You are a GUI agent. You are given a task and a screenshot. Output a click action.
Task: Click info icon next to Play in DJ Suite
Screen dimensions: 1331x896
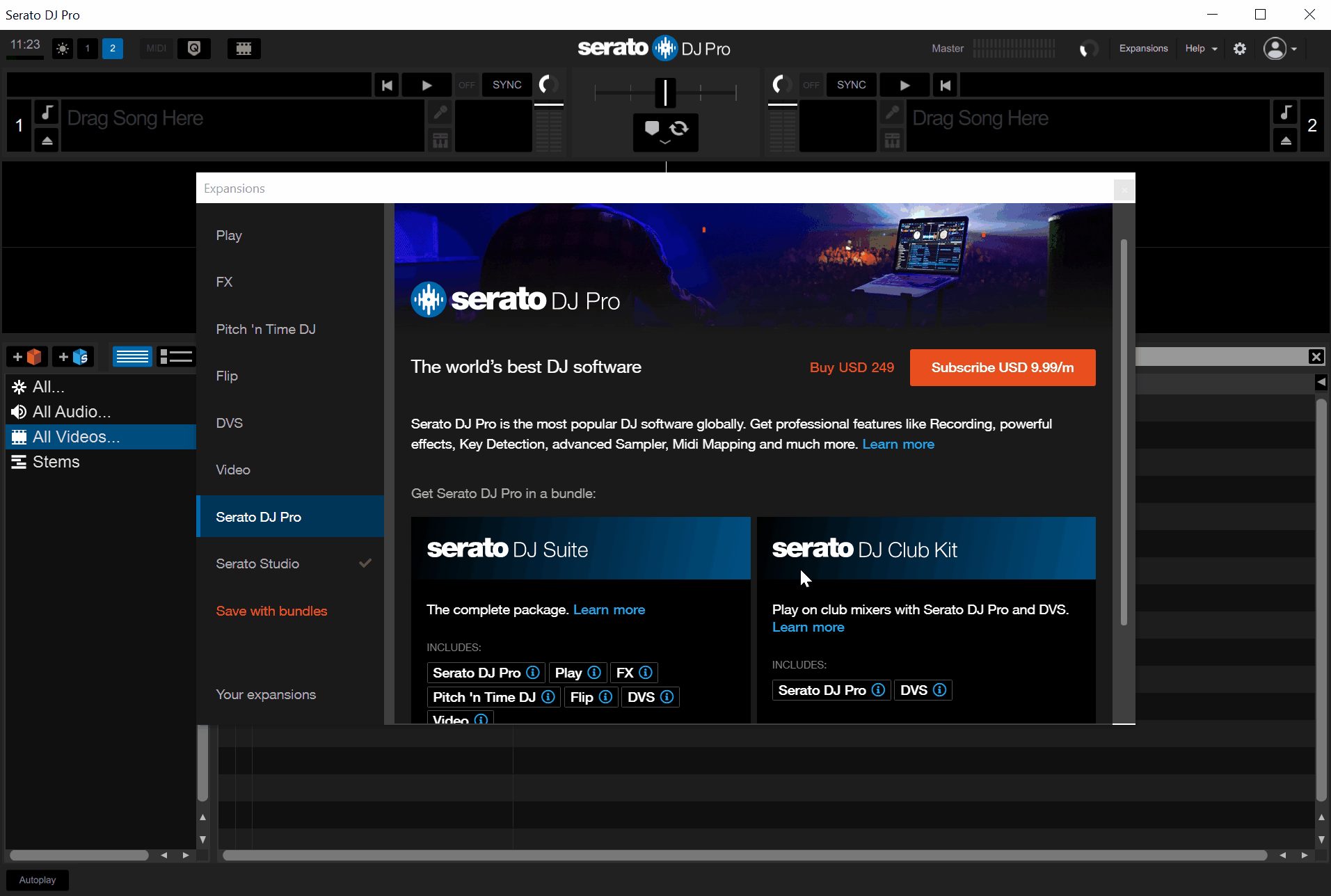tap(594, 673)
